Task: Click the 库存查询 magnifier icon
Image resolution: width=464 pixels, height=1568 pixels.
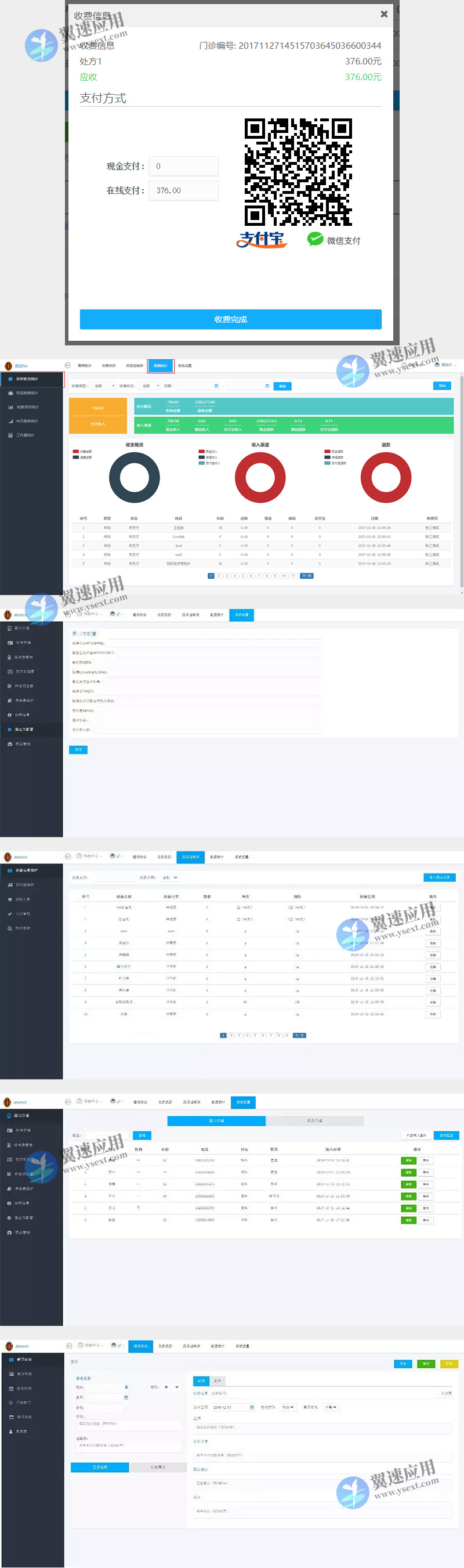Action: pos(10,928)
